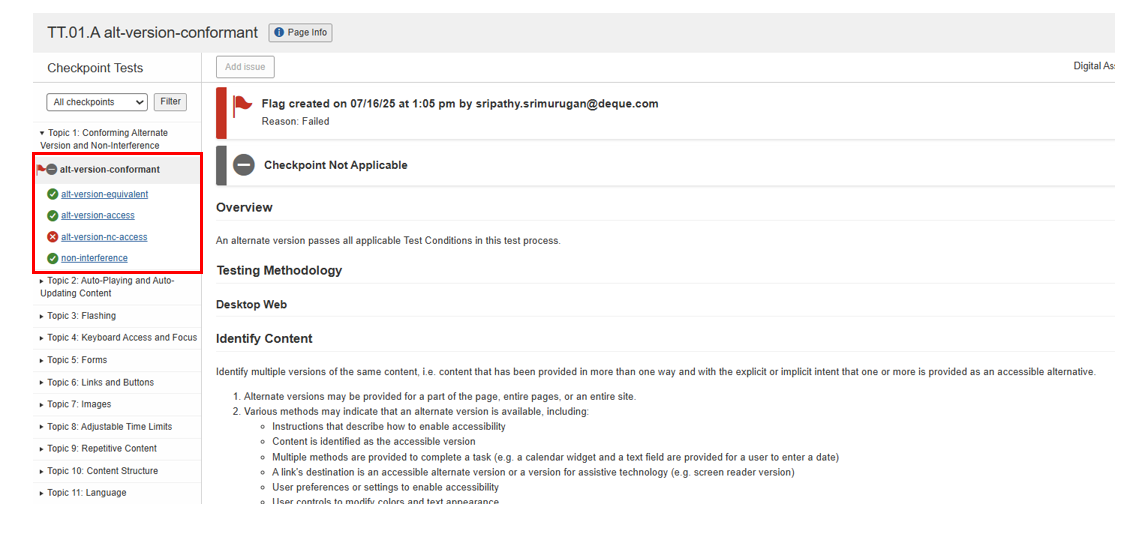1126x547 pixels.
Task: Open the non-interference checkpoint link
Action: coord(94,258)
